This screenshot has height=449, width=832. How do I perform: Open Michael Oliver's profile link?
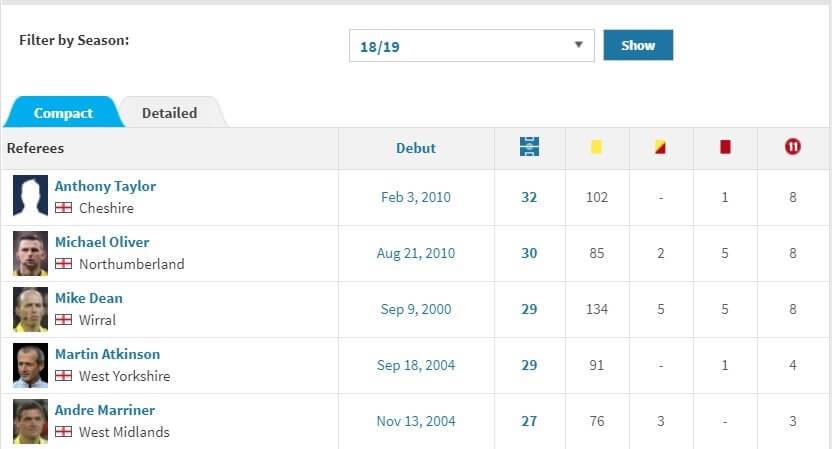(x=102, y=242)
